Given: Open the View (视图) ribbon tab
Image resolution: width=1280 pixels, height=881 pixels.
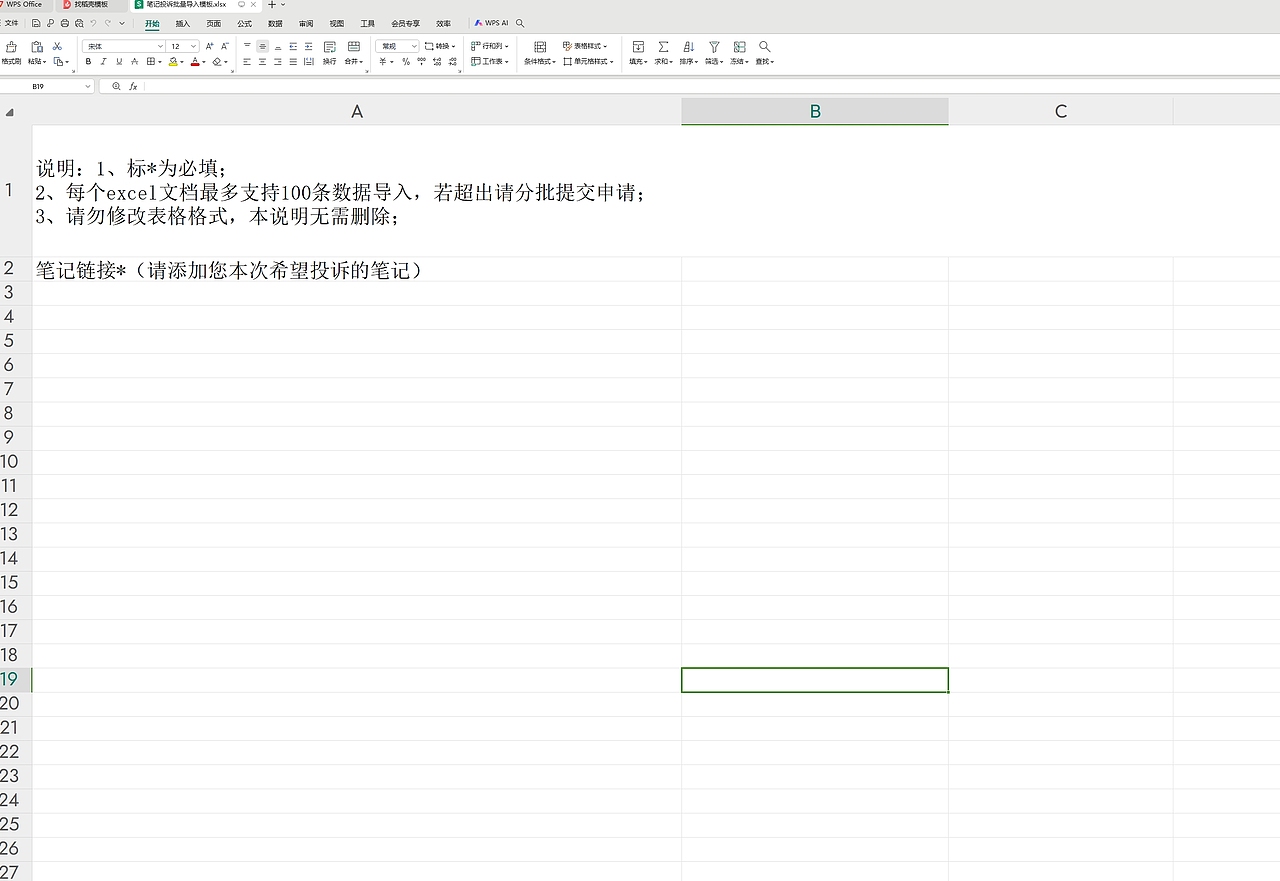Looking at the screenshot, I should click(x=337, y=23).
